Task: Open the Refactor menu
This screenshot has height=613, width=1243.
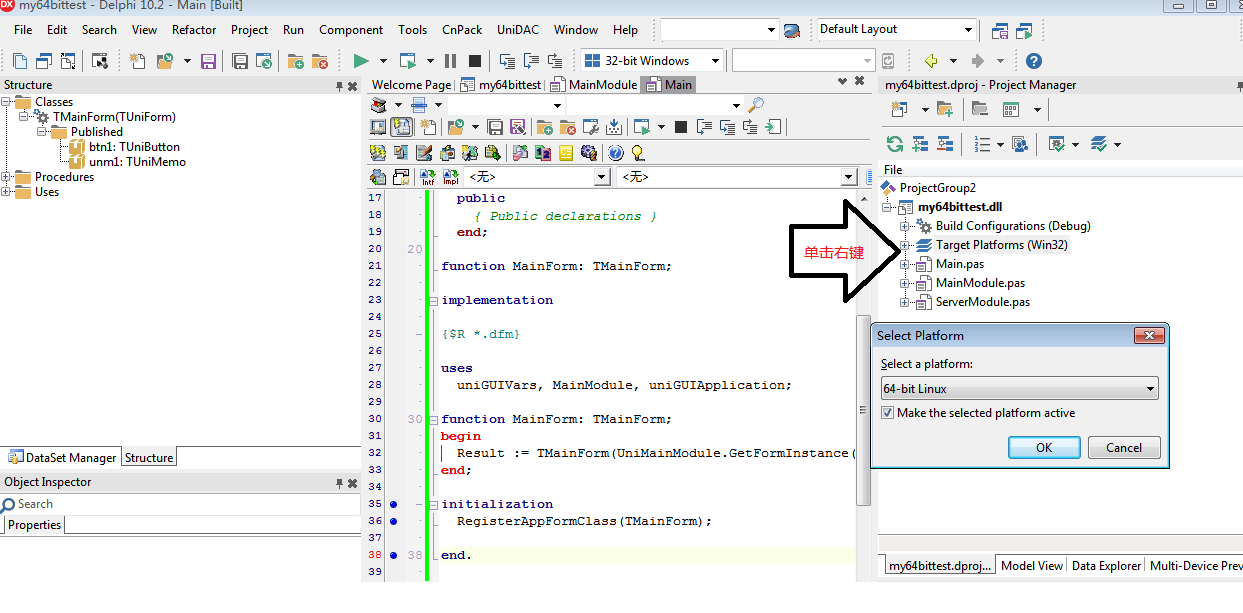Action: [194, 30]
